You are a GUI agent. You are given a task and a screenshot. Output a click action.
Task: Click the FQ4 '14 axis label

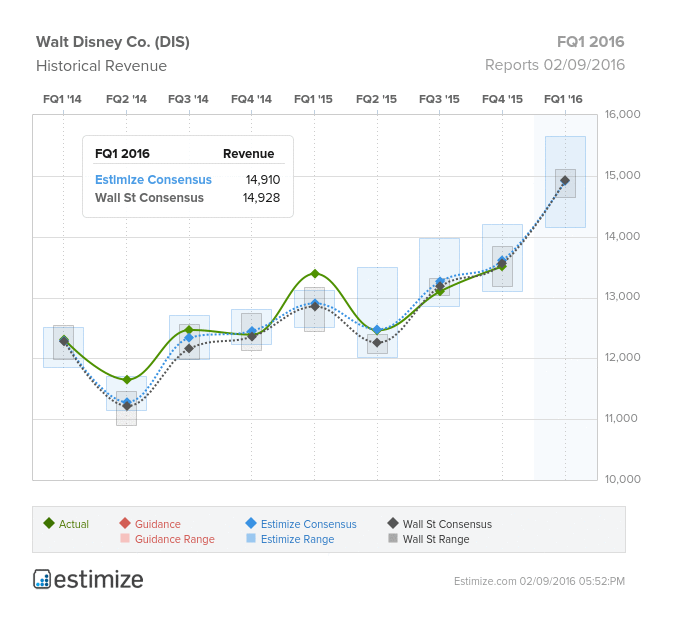(x=251, y=99)
